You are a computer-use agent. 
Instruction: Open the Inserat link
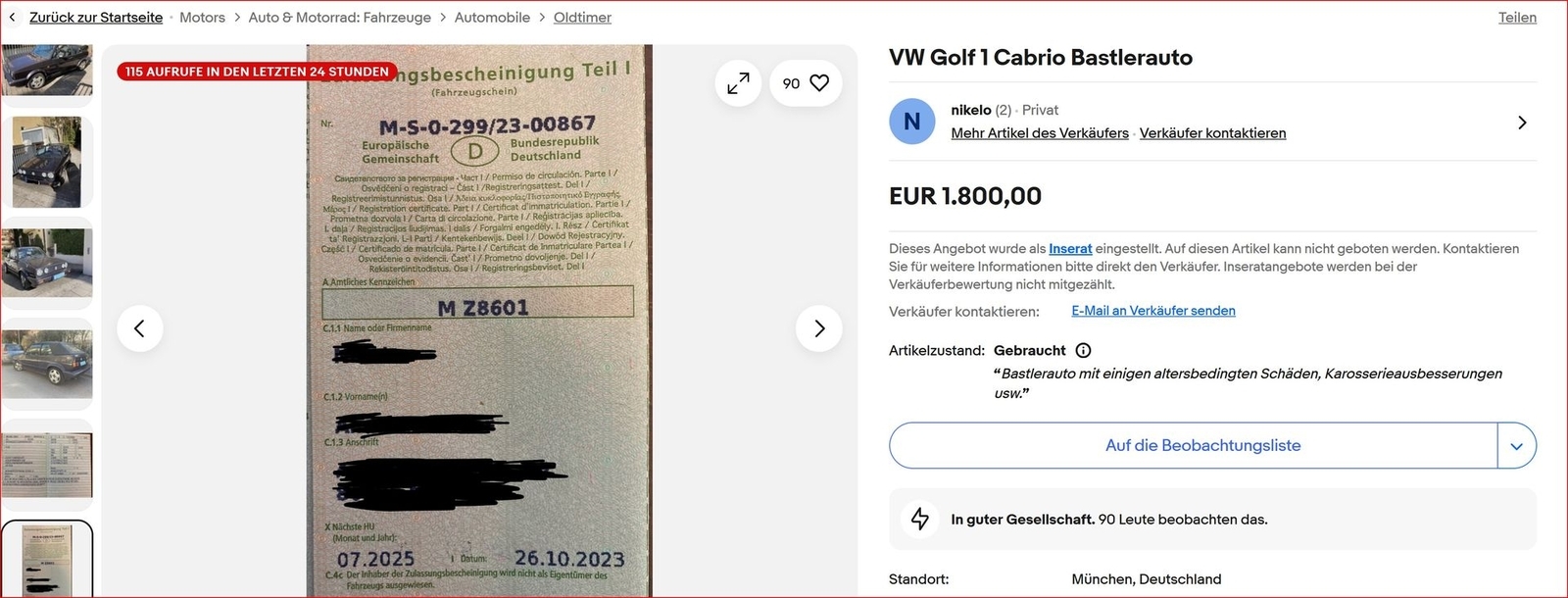tap(1070, 249)
